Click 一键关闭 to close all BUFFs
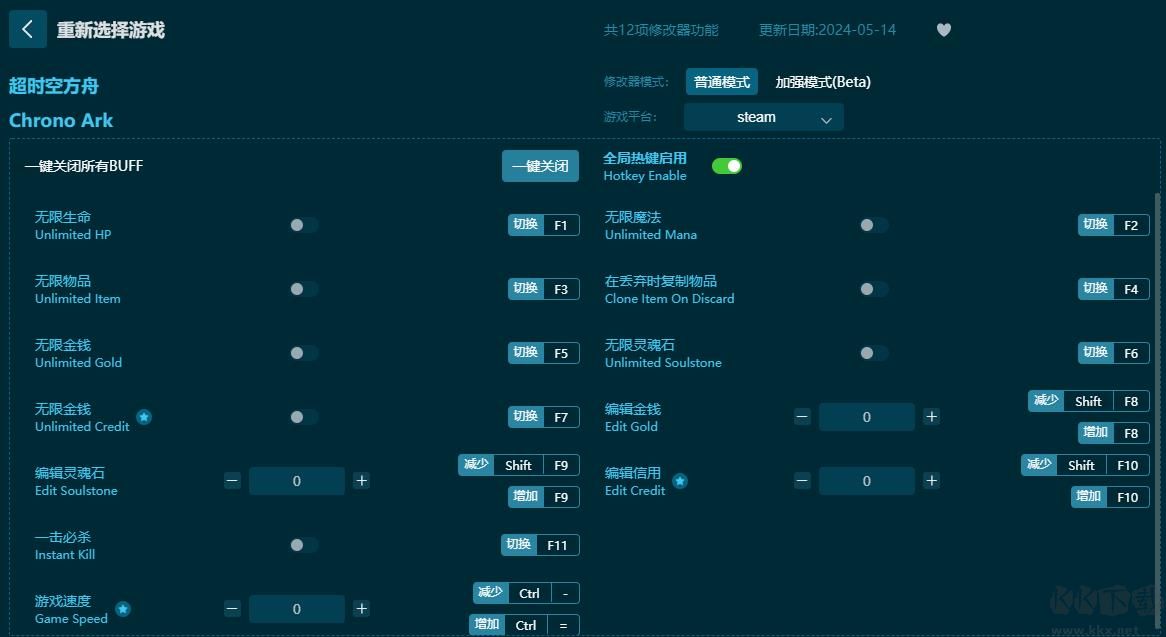 click(x=540, y=166)
